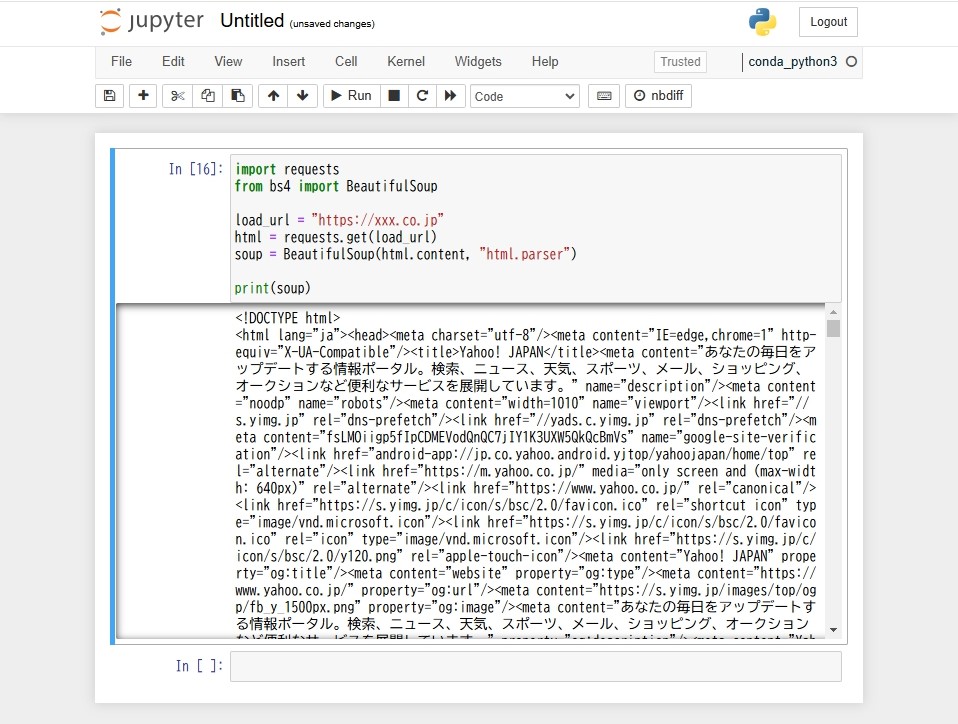Click the nbdiff button
The image size is (958, 724).
pos(658,96)
